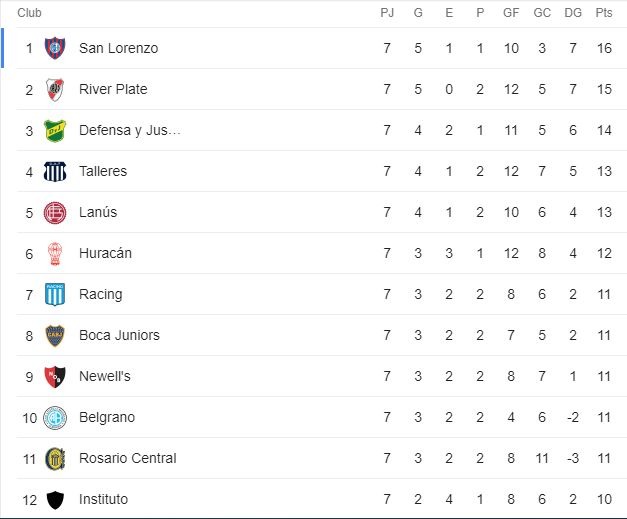The height and width of the screenshot is (519, 627).
Task: Click the Pts column header
Action: (604, 13)
